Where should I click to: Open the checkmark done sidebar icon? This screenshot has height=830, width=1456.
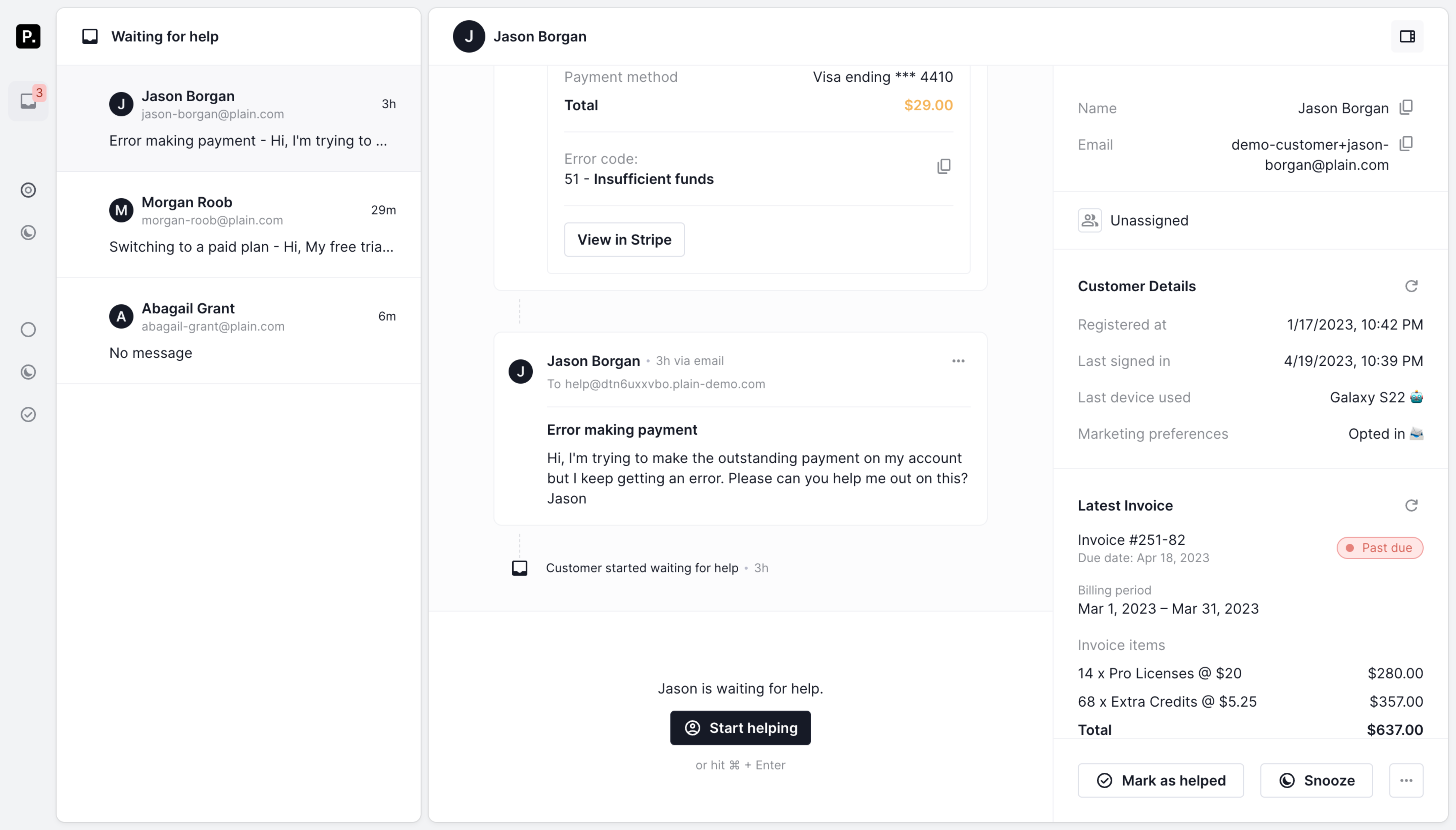[29, 414]
